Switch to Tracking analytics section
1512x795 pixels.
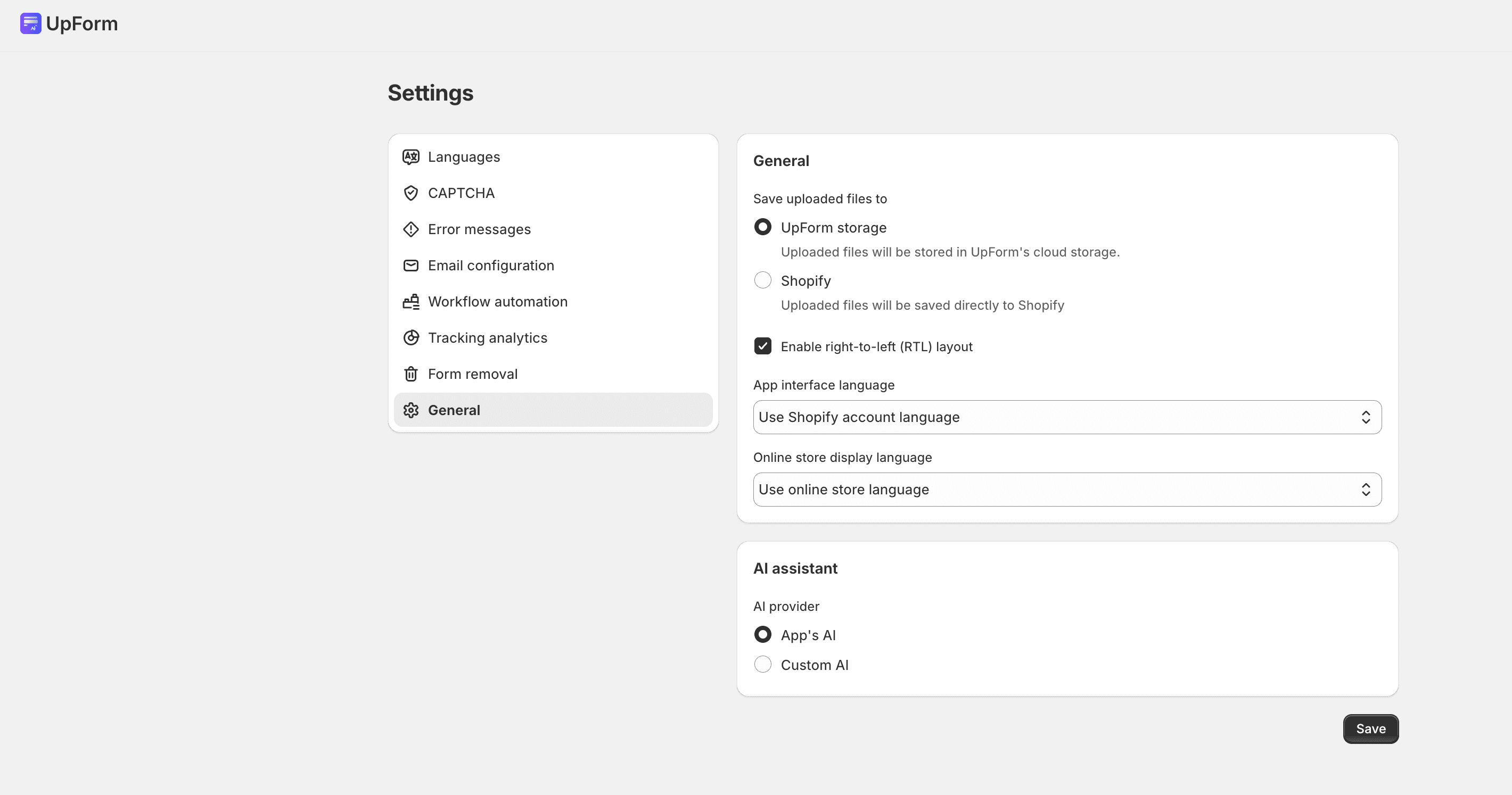coord(553,338)
